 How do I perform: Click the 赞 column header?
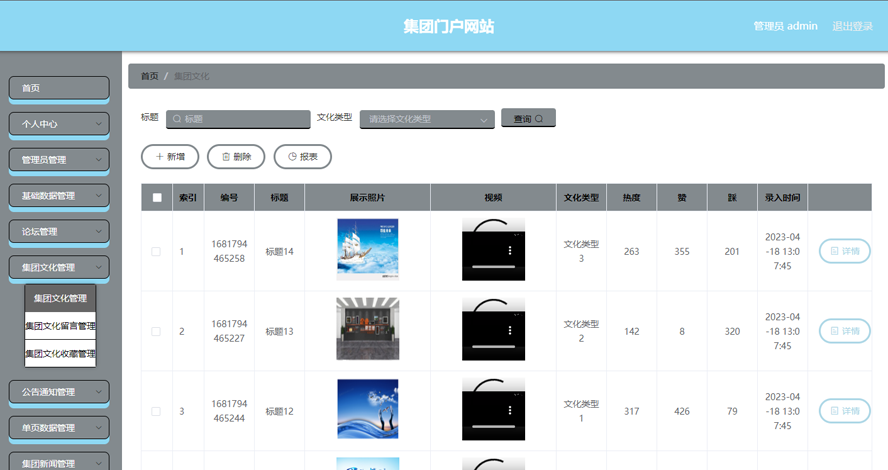click(682, 198)
